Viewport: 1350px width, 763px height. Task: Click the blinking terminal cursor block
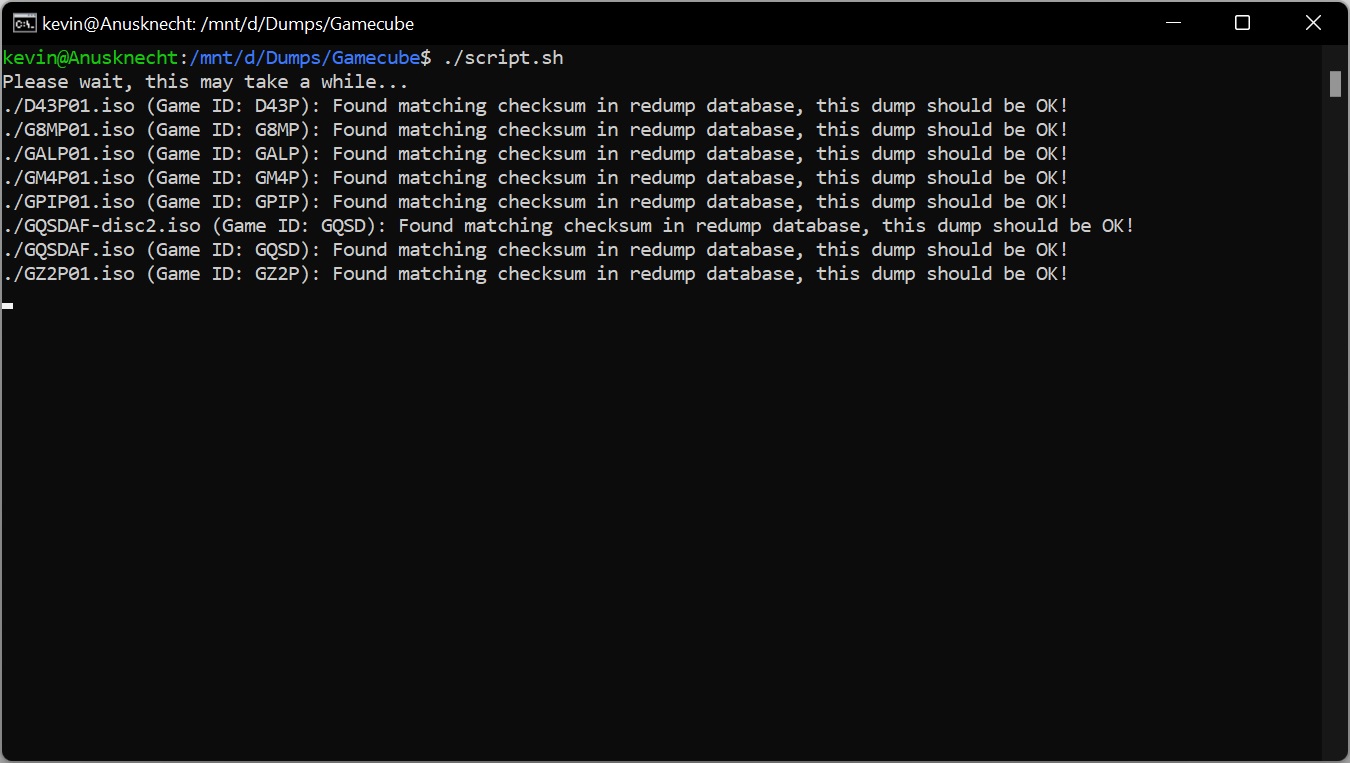(x=7, y=305)
